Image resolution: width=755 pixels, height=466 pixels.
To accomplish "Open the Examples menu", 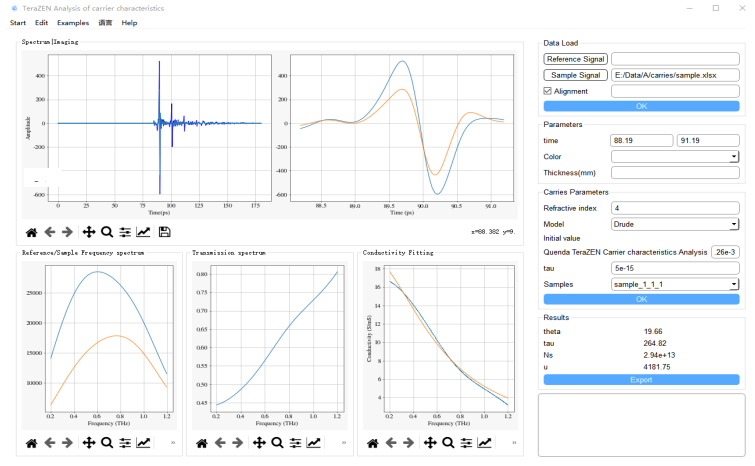I will click(x=72, y=22).
